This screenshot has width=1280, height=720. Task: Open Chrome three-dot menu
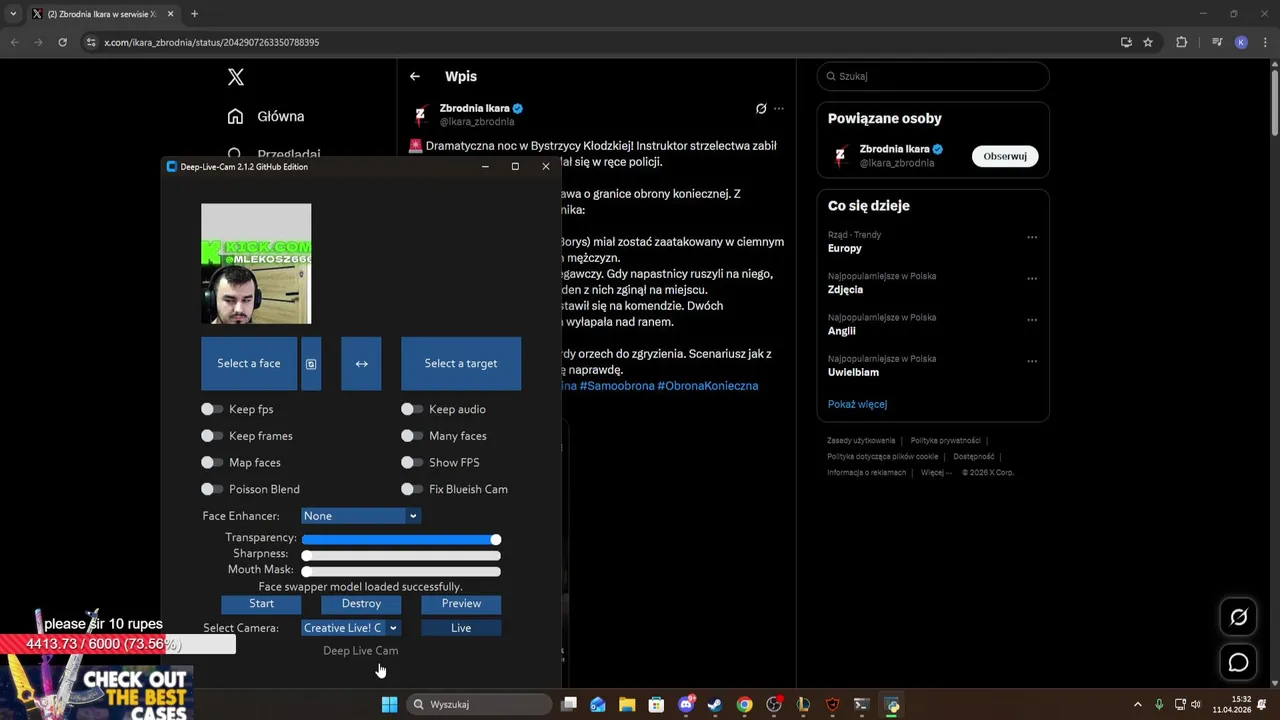[1263, 42]
